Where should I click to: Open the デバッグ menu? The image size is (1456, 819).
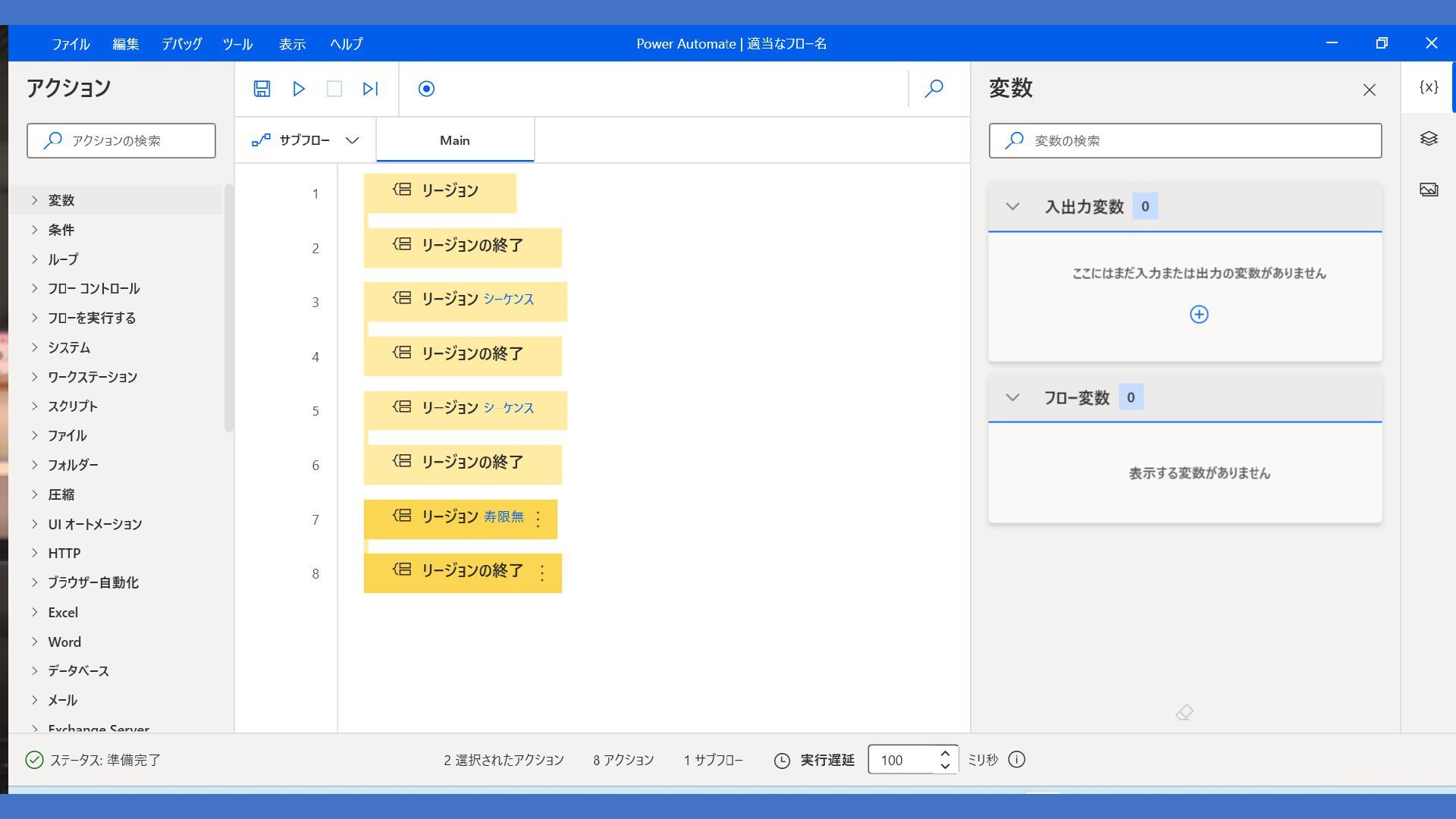181,44
